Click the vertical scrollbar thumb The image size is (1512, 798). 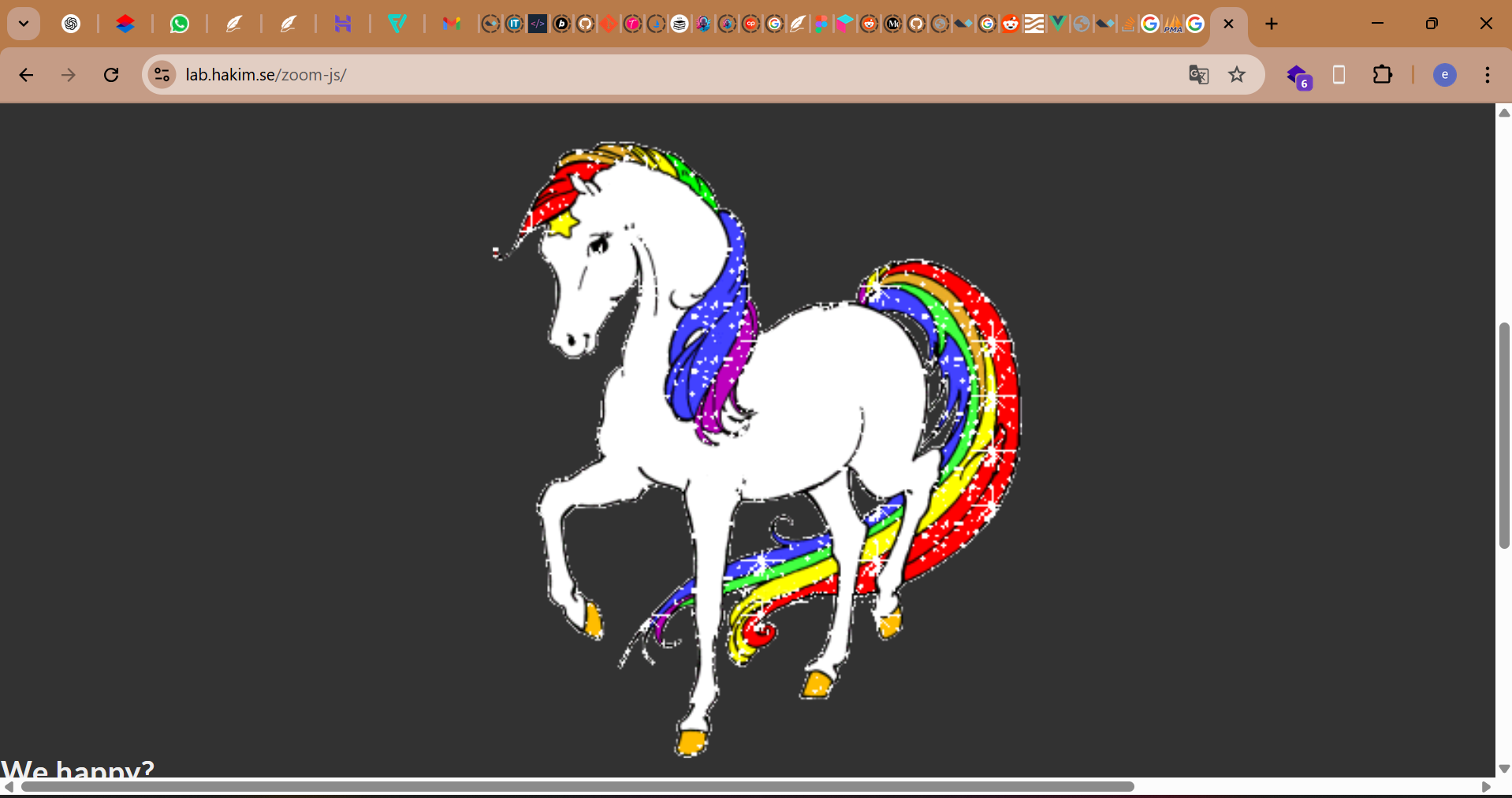1504,435
